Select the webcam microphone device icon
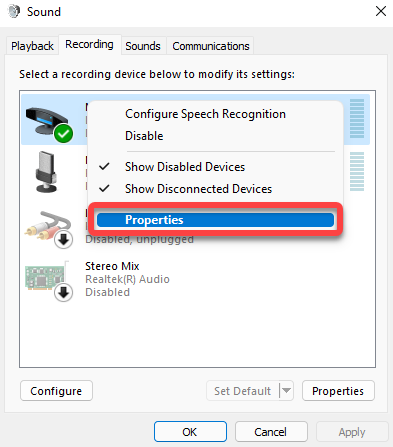This screenshot has width=393, height=447. click(x=48, y=121)
